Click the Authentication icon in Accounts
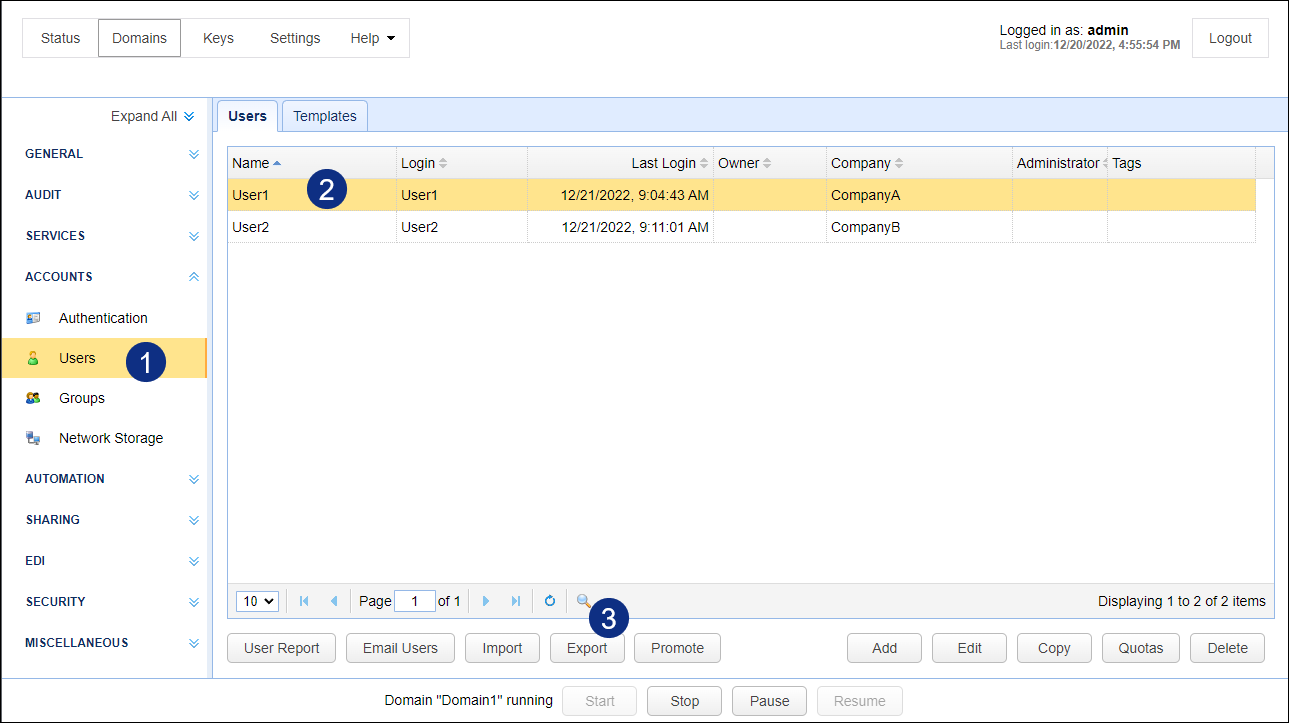This screenshot has height=723, width=1289. 33,318
